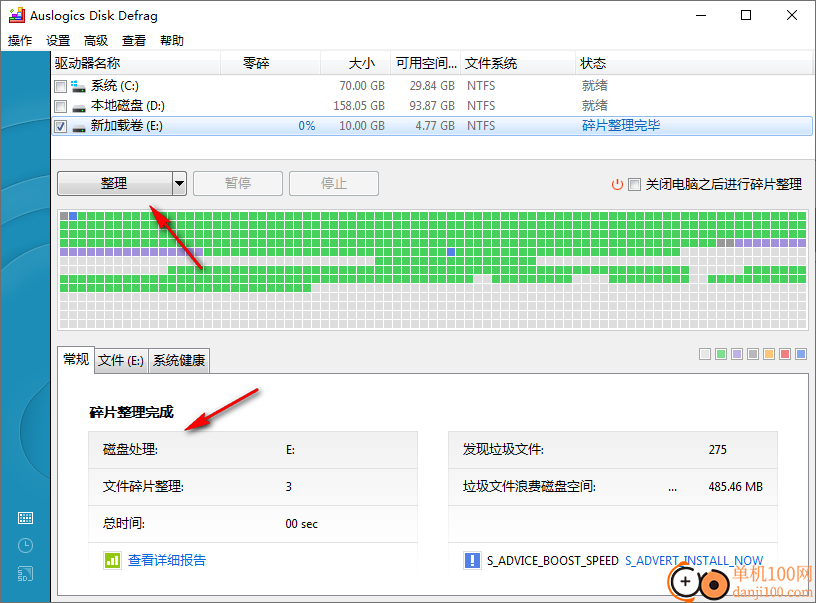
Task: Click the blue cluster in the map's first row
Action: coord(73,216)
